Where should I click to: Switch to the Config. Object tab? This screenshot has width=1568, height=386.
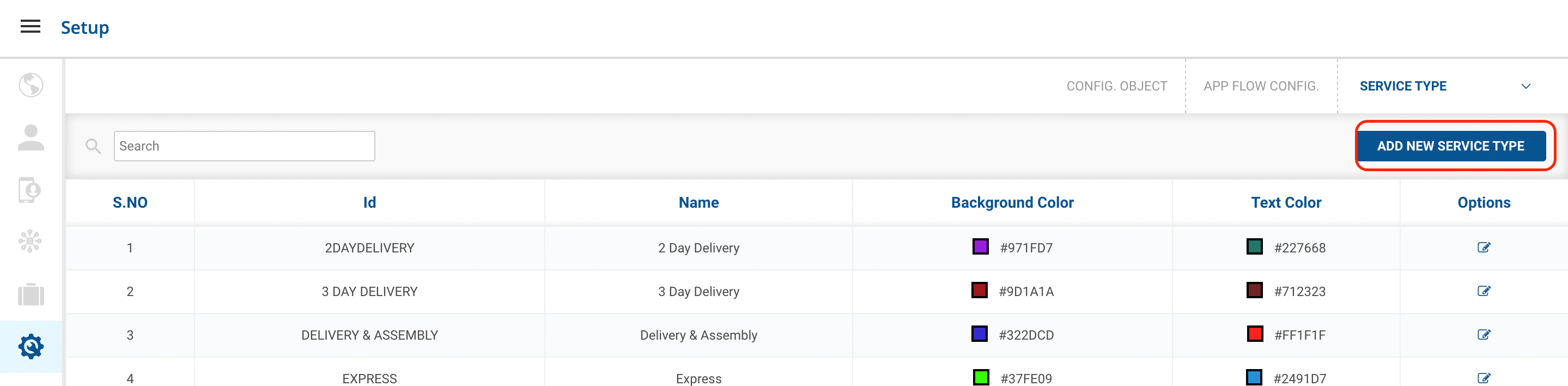[x=1116, y=87]
